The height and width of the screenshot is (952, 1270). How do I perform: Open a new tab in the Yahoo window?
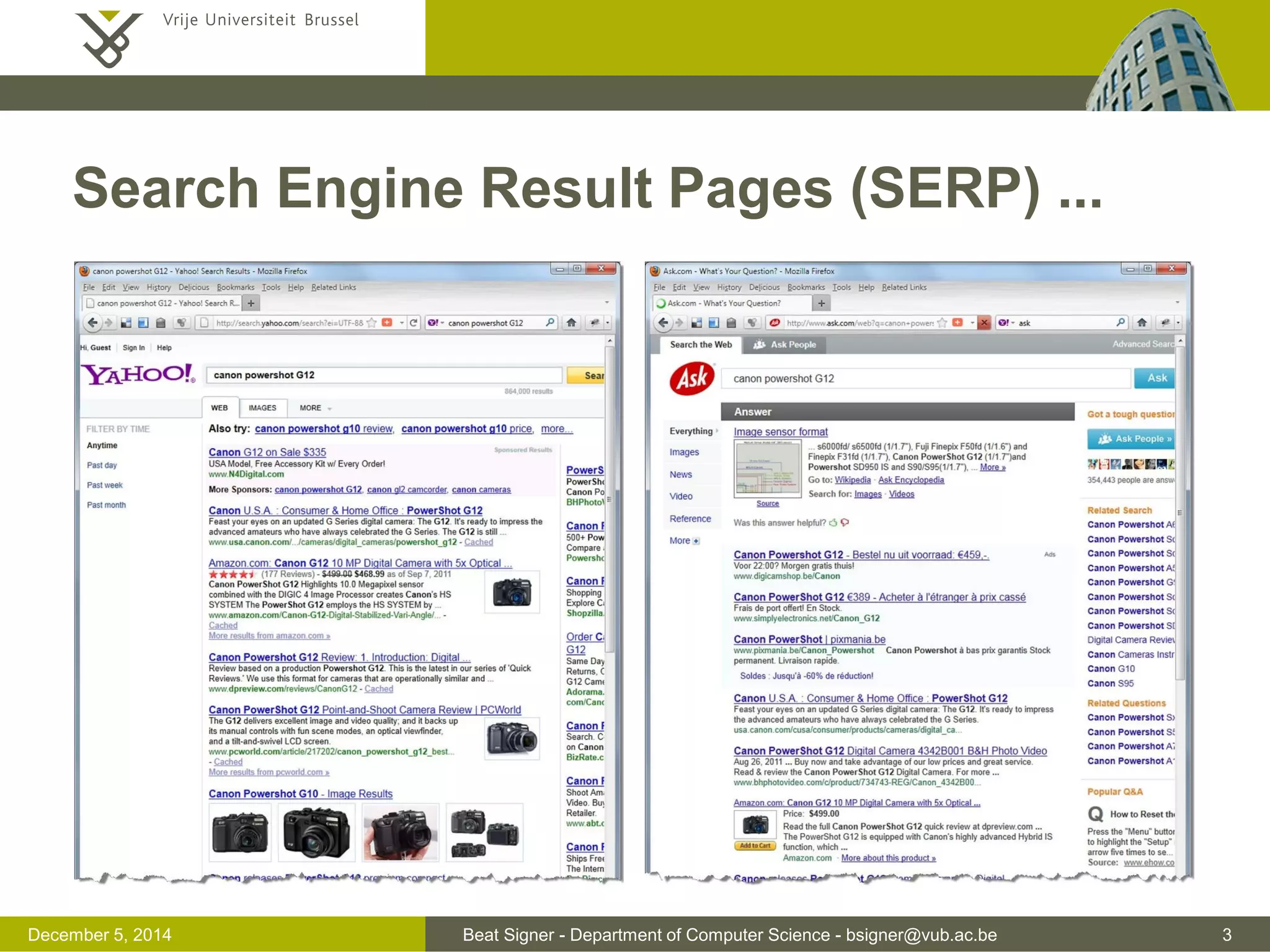(251, 303)
